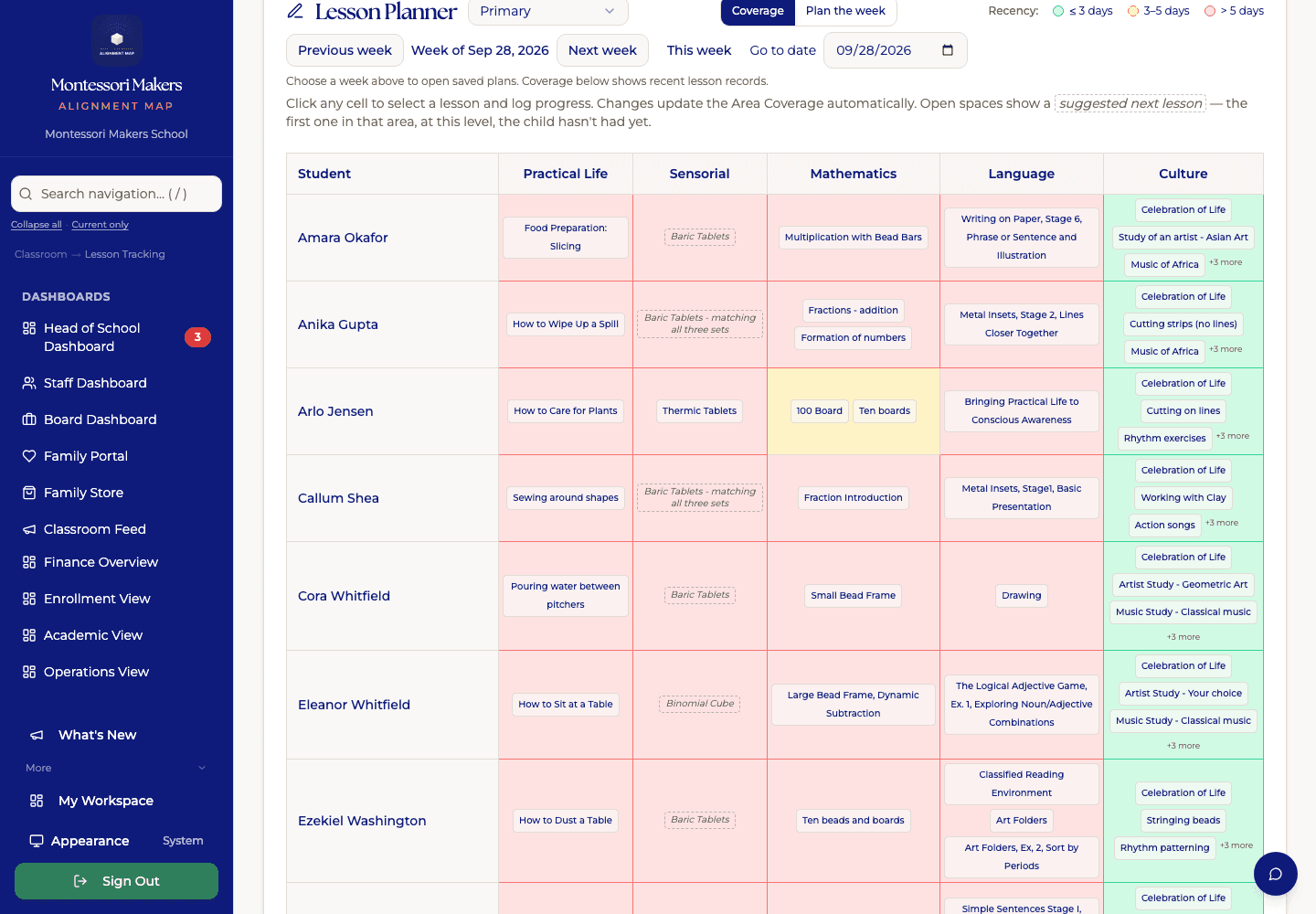
Task: Click the What's New megaphone icon
Action: tap(37, 735)
